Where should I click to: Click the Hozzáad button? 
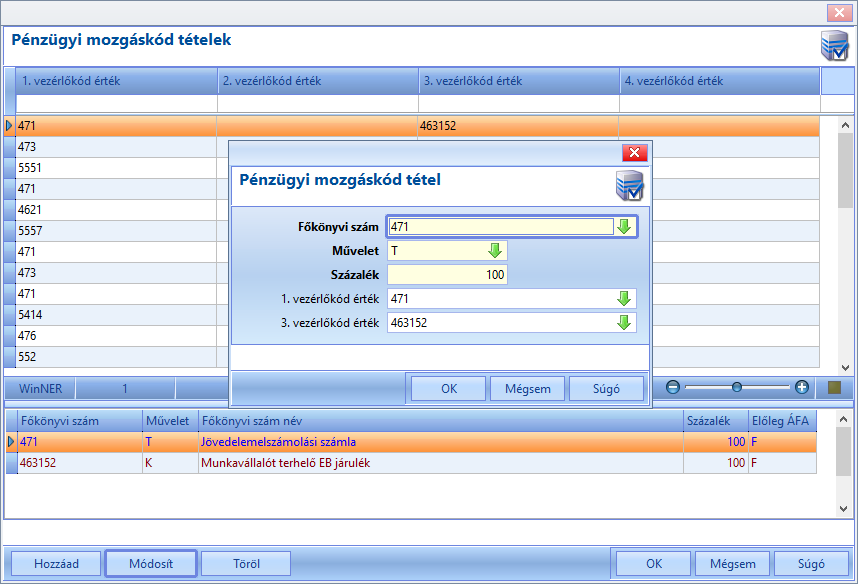(56, 564)
